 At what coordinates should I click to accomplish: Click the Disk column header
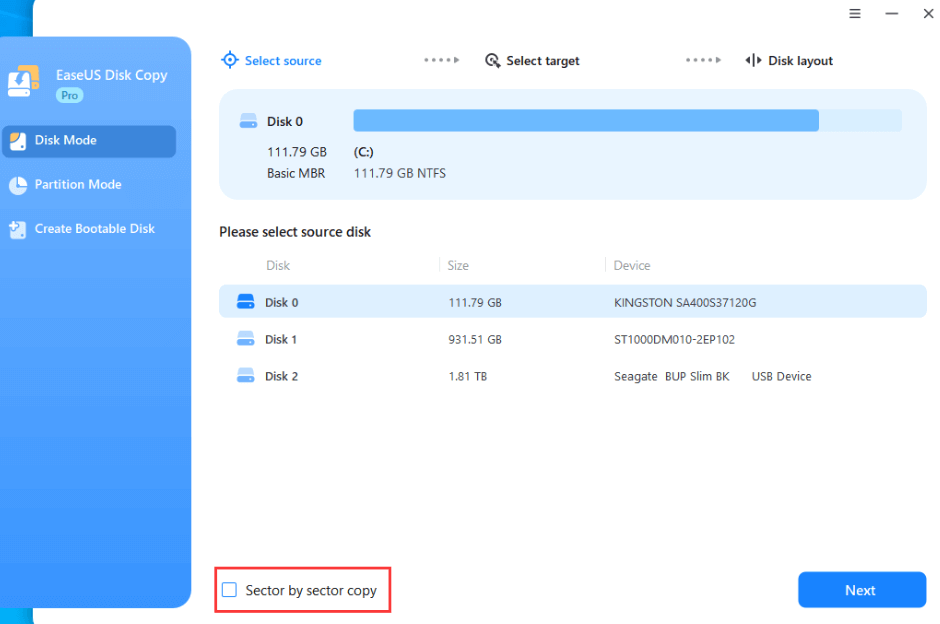(278, 266)
